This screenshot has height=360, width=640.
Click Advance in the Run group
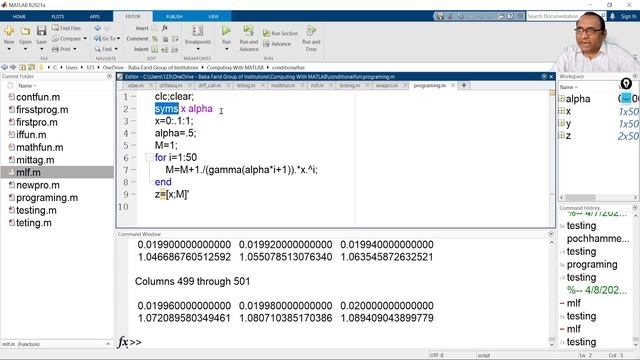277,44
